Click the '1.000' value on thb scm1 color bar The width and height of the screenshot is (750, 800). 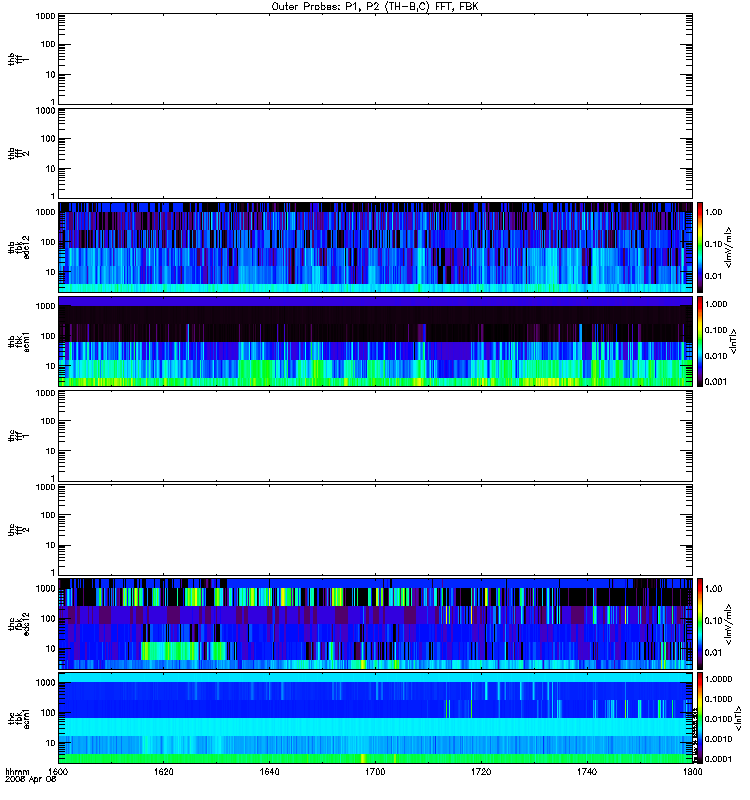(716, 304)
